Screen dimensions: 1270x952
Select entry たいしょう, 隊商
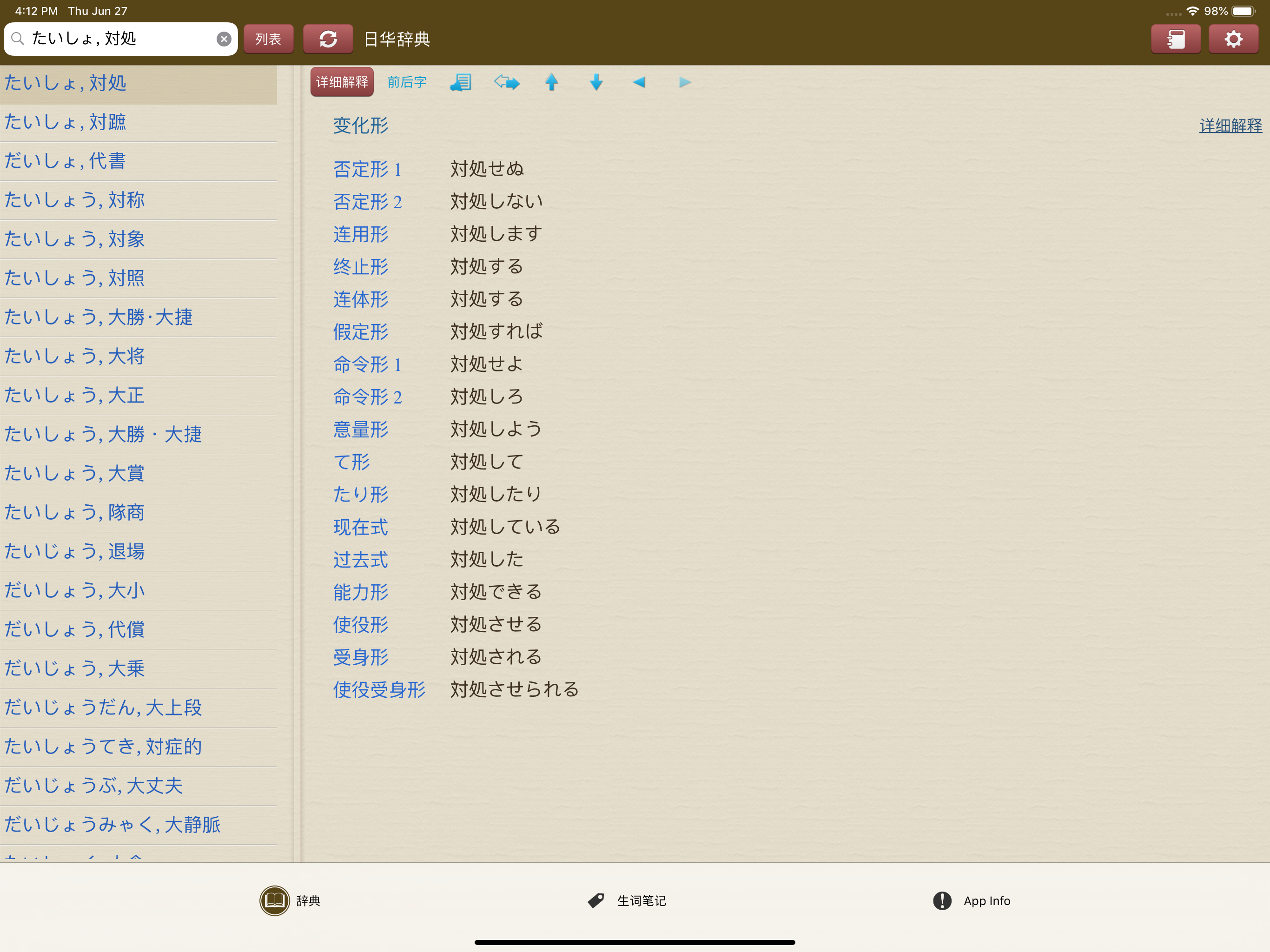tap(139, 513)
